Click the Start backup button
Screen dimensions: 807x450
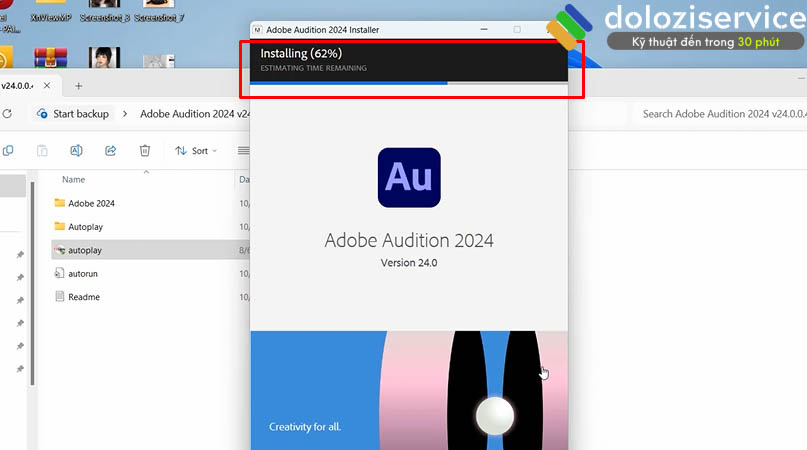click(x=73, y=114)
